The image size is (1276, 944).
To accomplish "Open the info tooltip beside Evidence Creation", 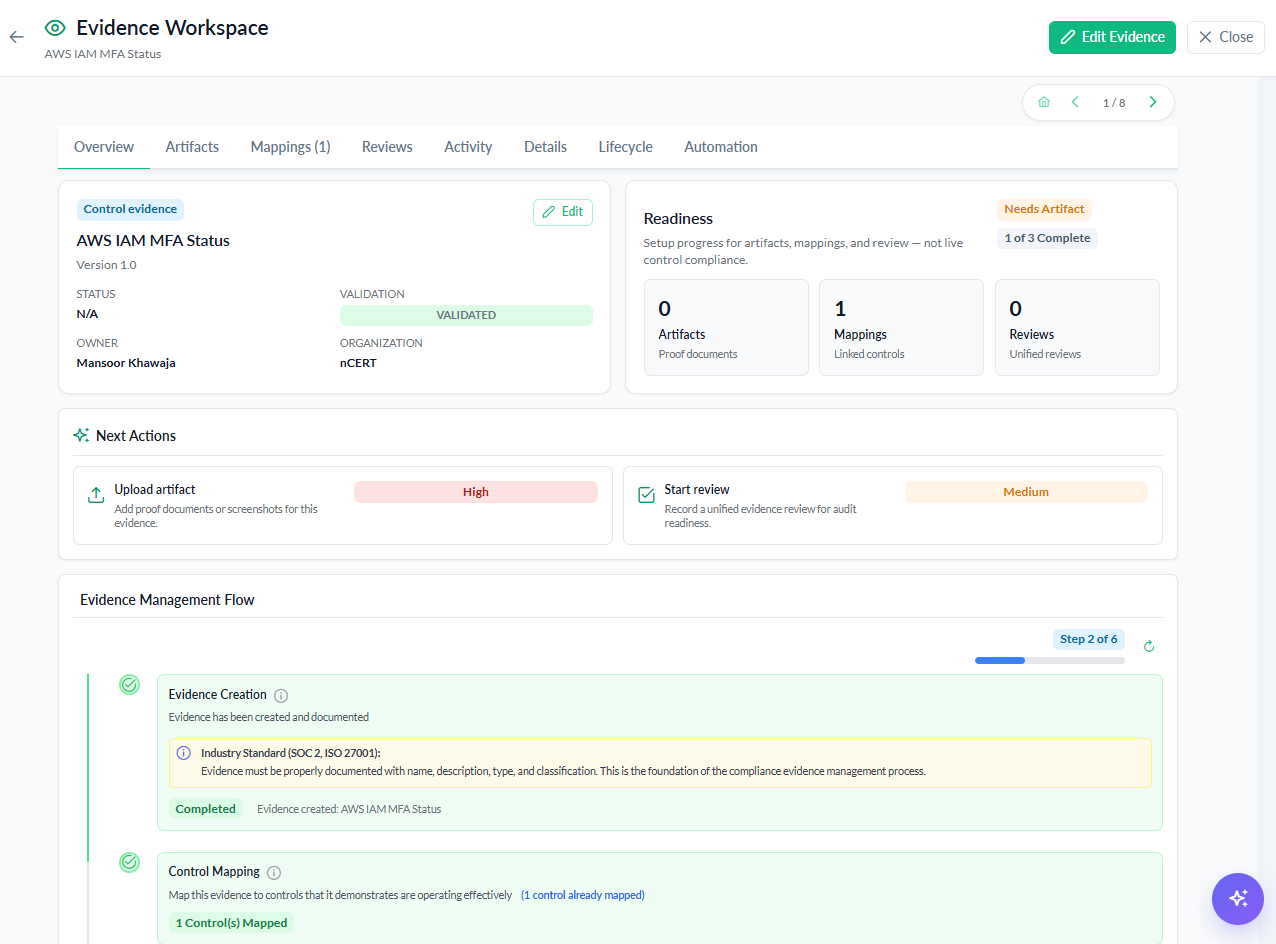I will coord(281,696).
